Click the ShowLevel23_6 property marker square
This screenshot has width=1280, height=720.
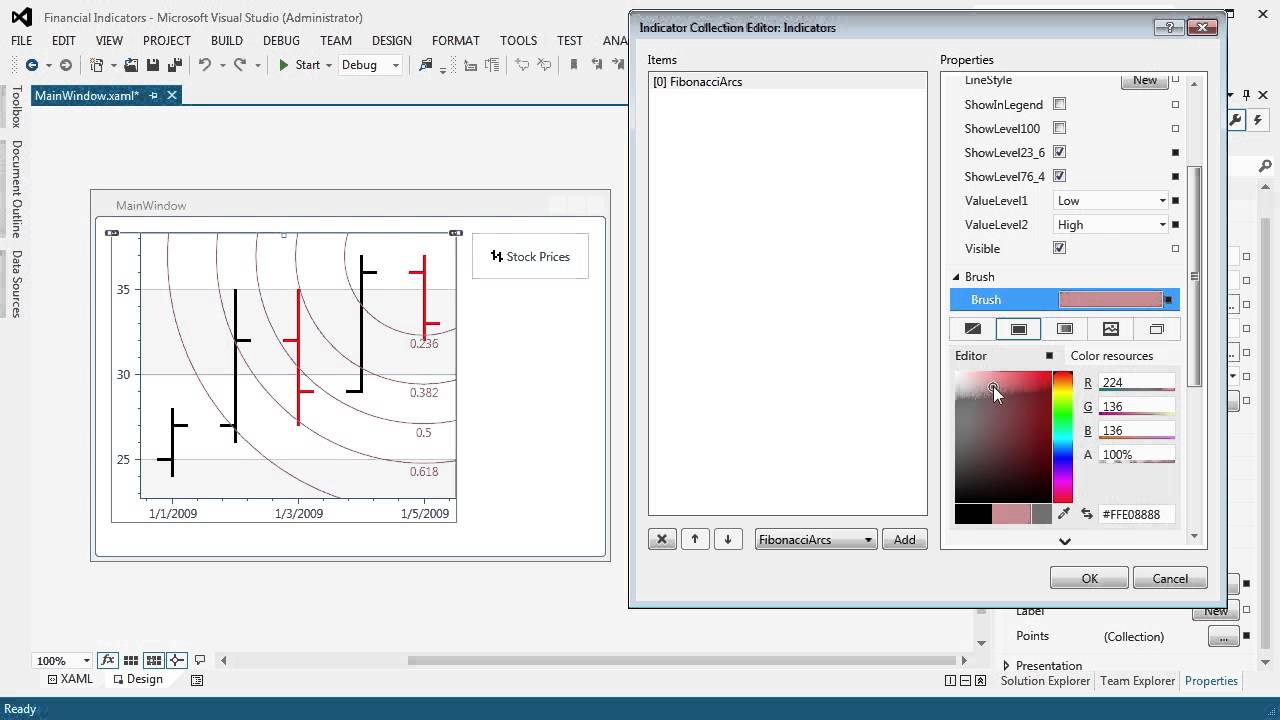1175,152
